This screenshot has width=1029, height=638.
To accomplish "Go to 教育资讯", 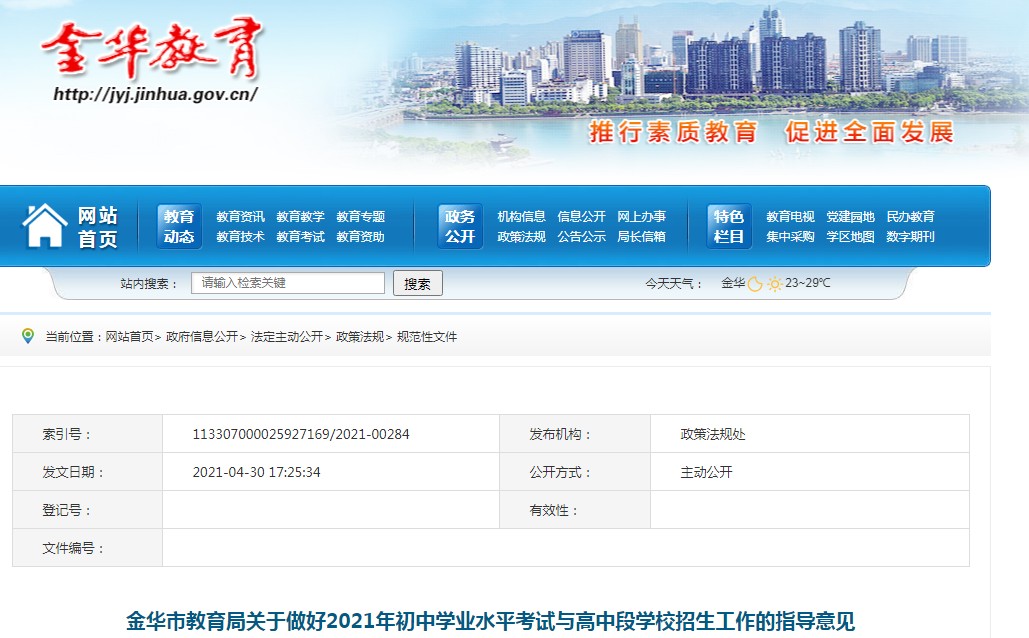I will click(x=240, y=217).
